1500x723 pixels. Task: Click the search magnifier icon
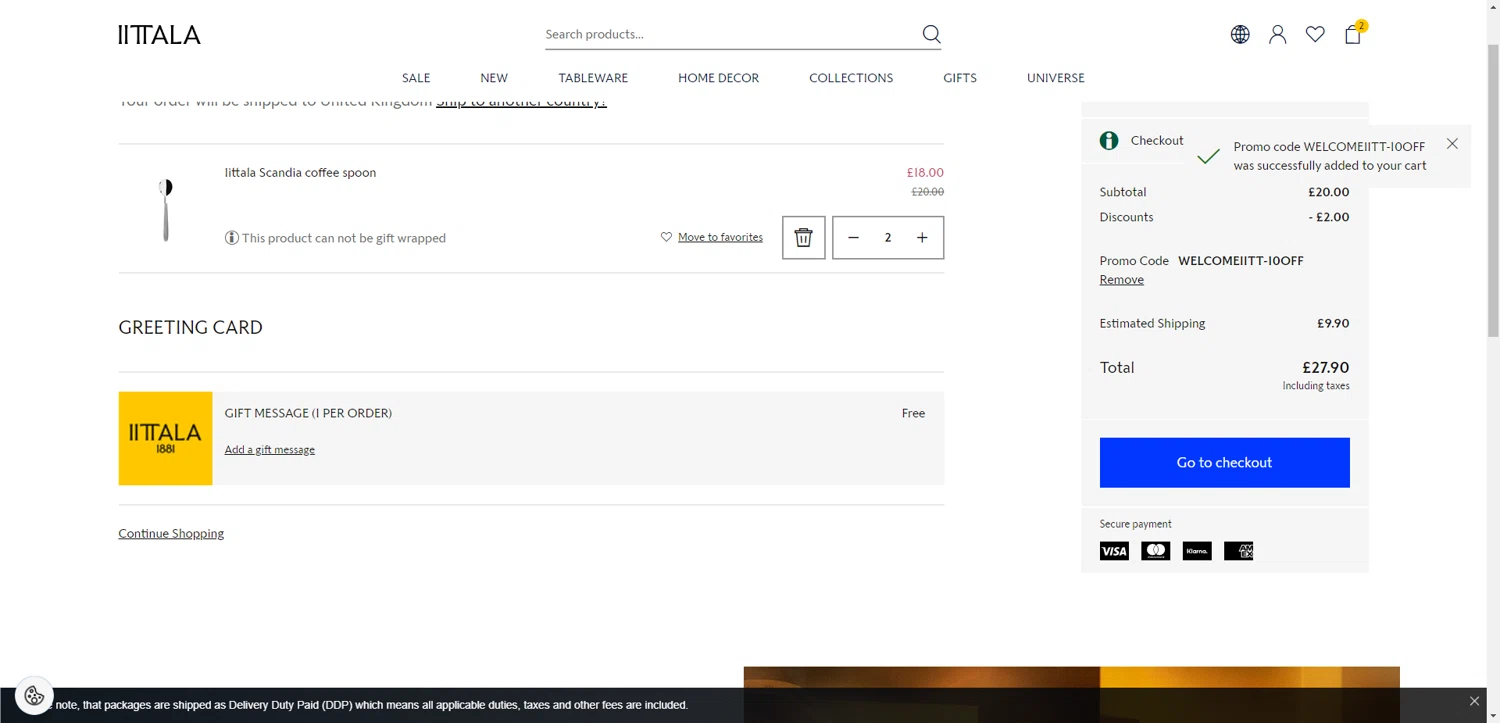click(x=931, y=34)
